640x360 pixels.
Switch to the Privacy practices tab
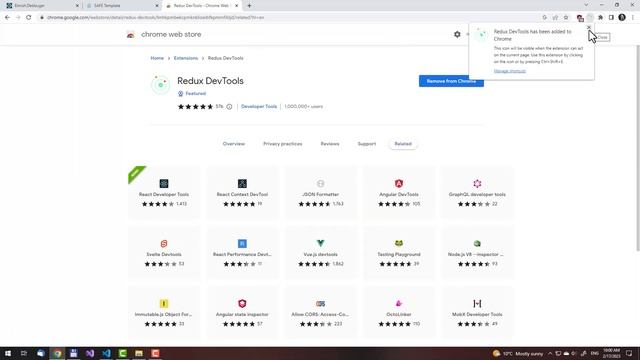click(282, 144)
